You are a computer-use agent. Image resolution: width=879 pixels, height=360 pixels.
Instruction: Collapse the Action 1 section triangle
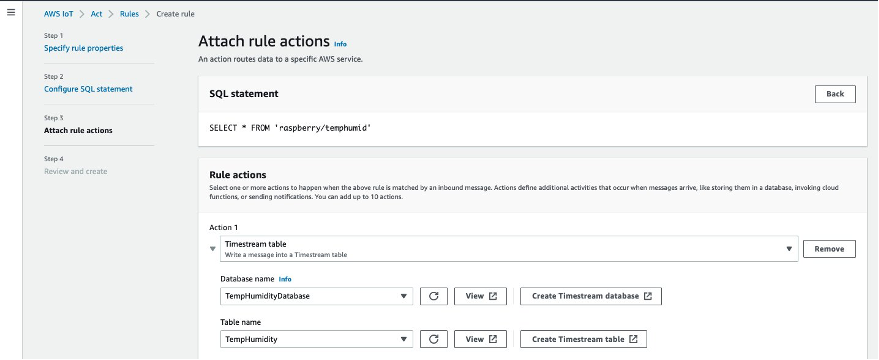click(x=213, y=248)
